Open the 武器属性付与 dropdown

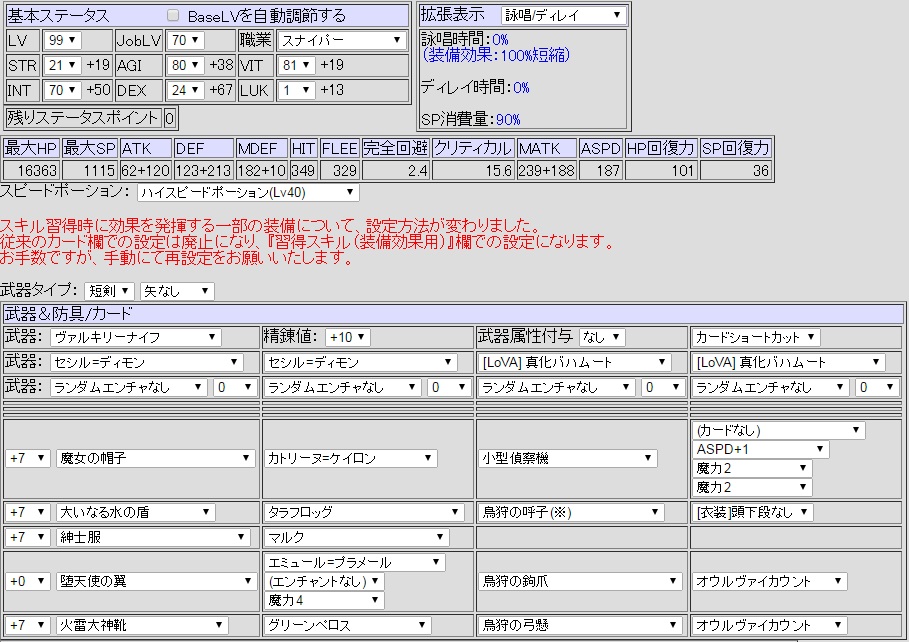pos(601,338)
